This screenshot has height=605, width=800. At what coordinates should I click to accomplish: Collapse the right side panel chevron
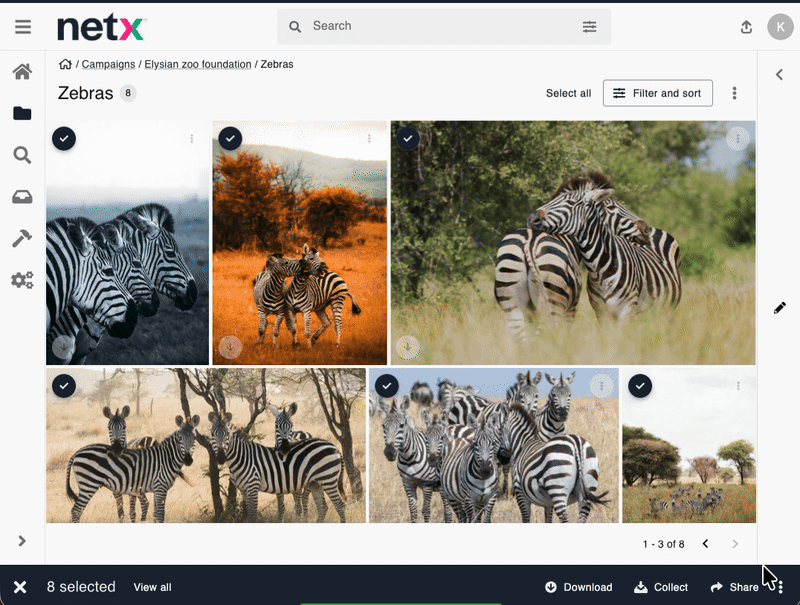coord(780,74)
